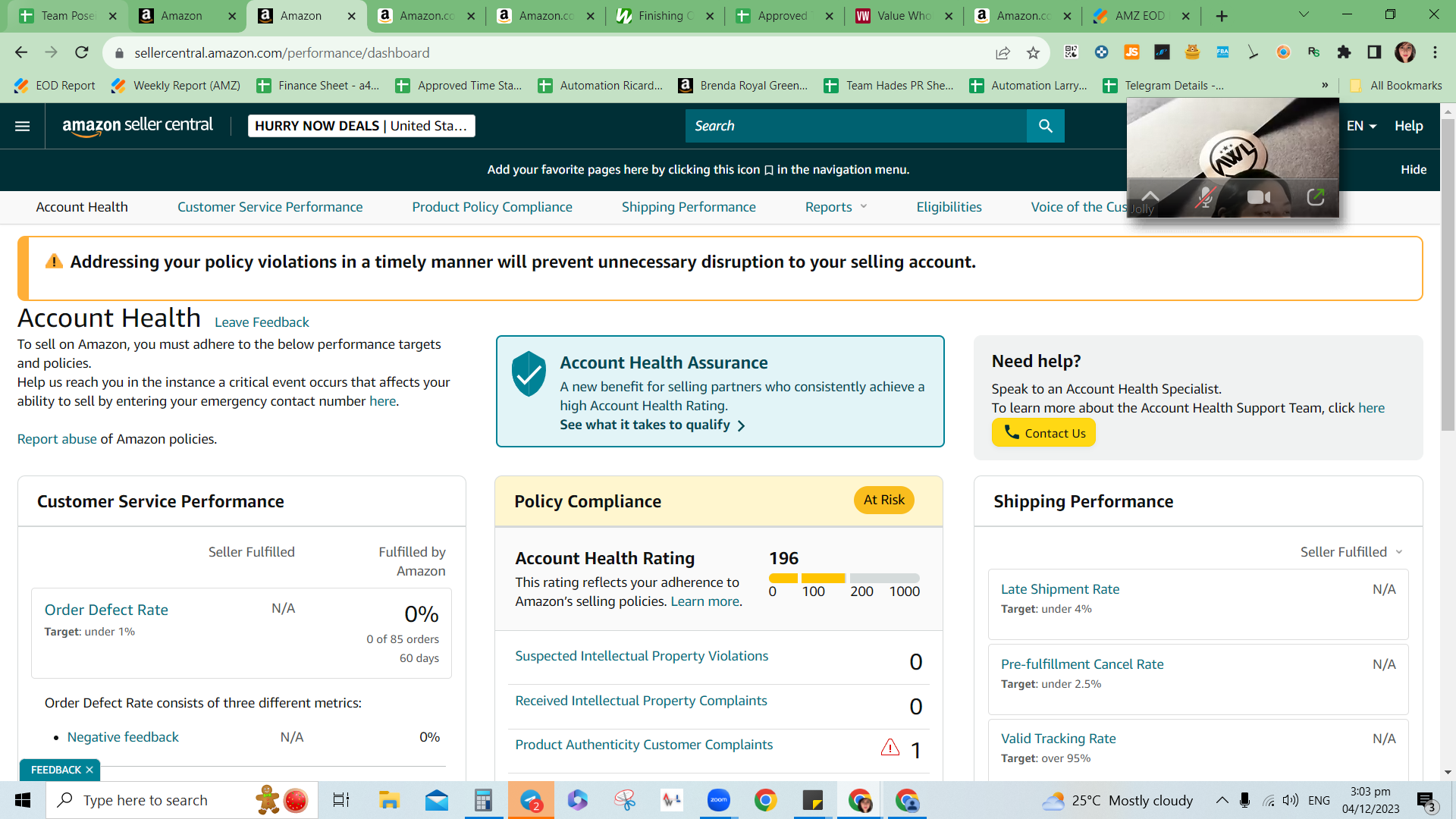Open the Help link in header
This screenshot has width=1456, height=819.
pos(1408,126)
